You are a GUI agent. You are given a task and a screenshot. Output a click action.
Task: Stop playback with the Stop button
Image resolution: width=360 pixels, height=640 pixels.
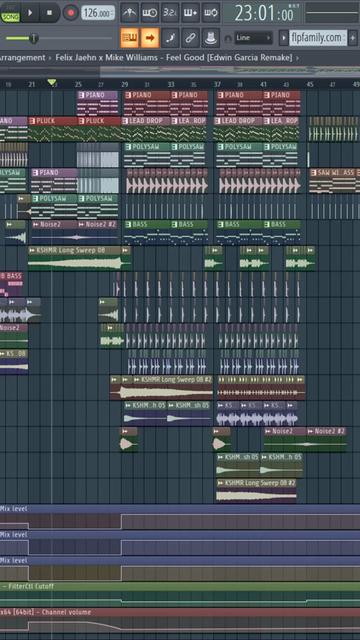point(49,13)
